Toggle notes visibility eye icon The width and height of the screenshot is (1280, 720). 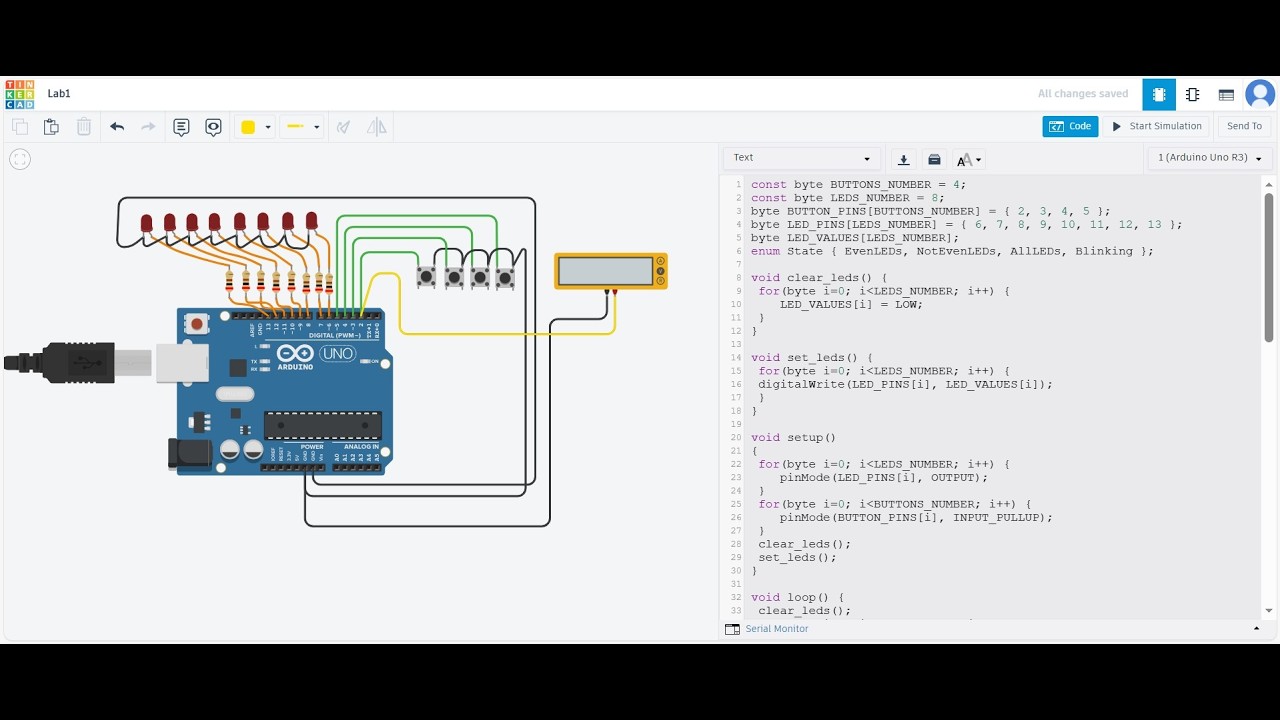pos(213,127)
